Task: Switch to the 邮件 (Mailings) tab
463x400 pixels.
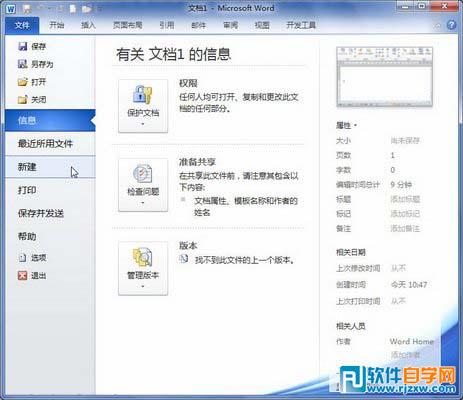Action: (x=199, y=25)
